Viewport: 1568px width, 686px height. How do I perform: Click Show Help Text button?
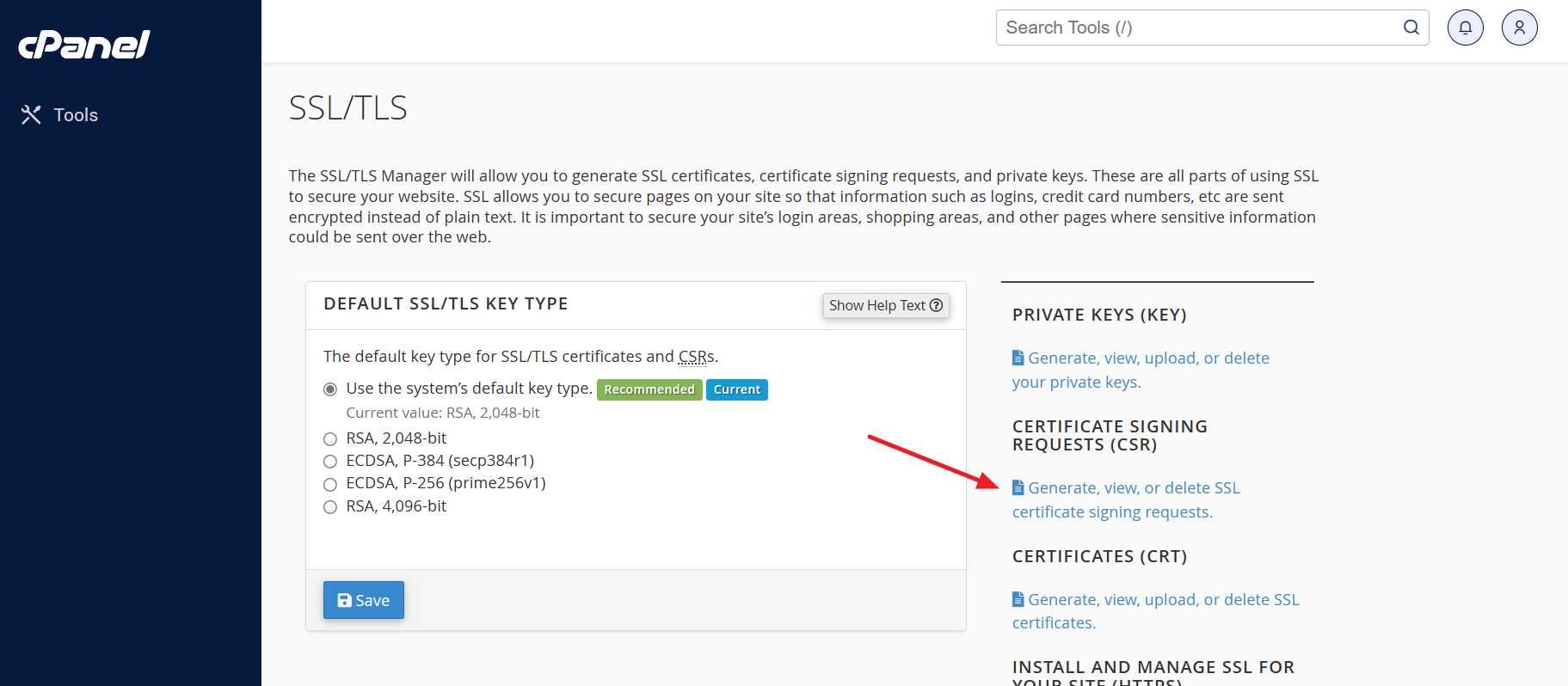click(x=886, y=305)
